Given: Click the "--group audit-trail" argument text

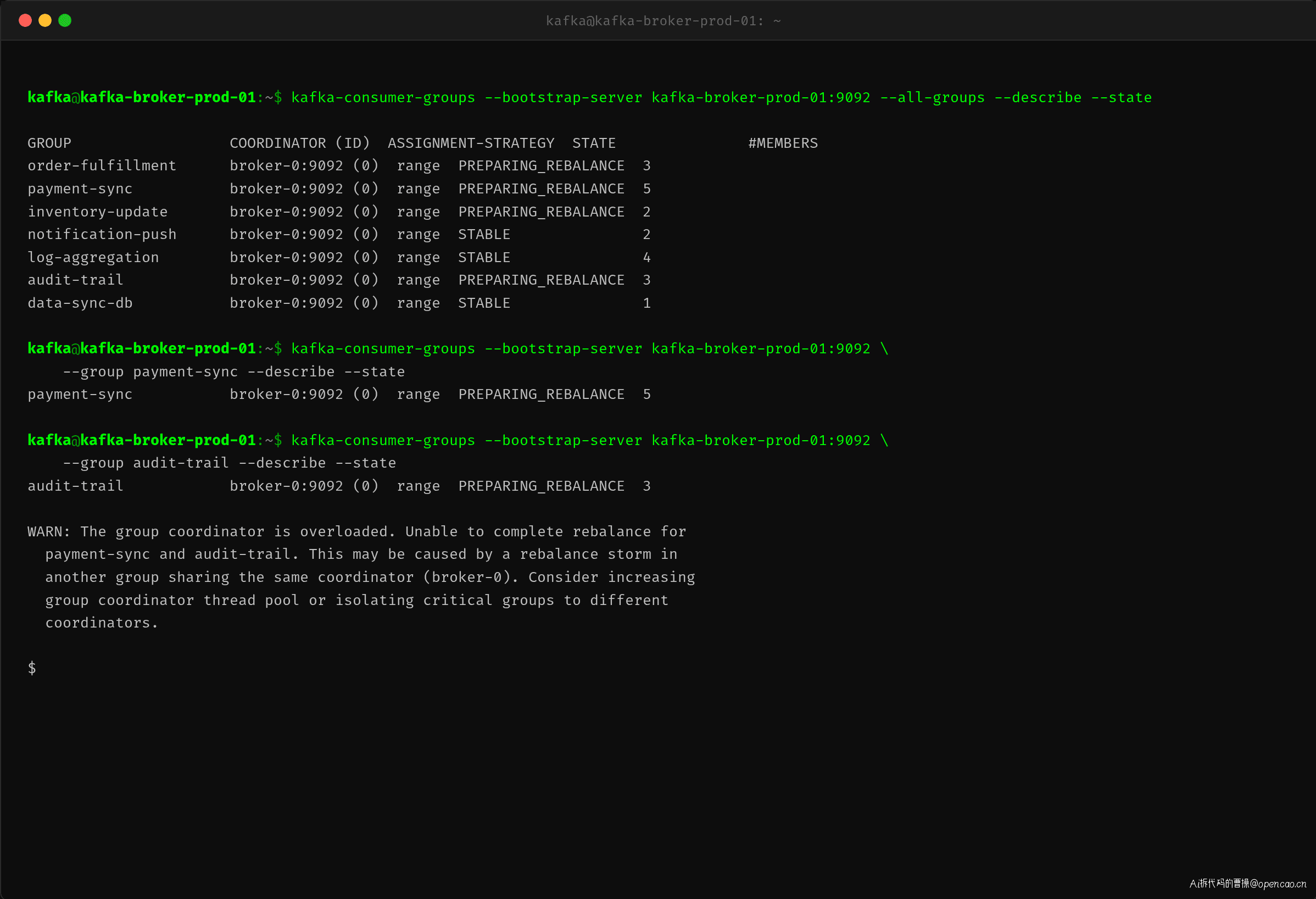Looking at the screenshot, I should tap(146, 463).
